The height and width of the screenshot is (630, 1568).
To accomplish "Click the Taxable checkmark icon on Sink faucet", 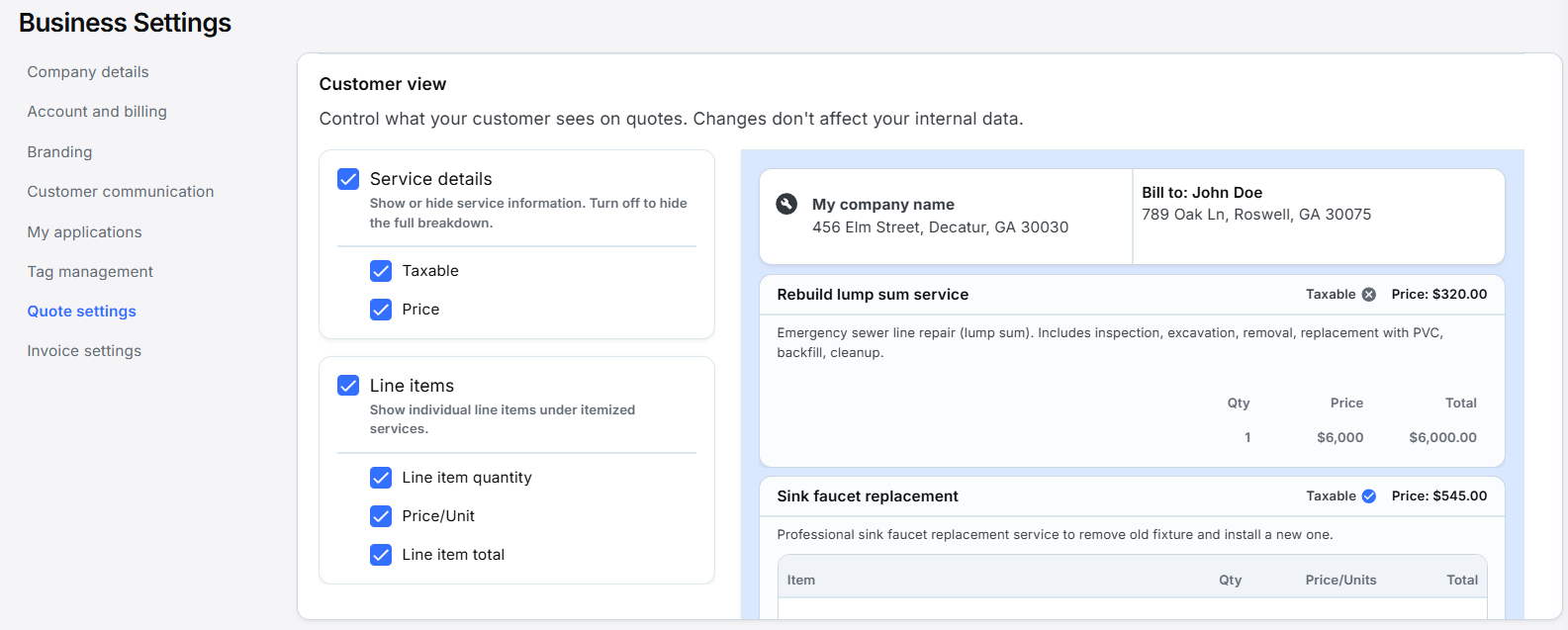I will click(1369, 496).
